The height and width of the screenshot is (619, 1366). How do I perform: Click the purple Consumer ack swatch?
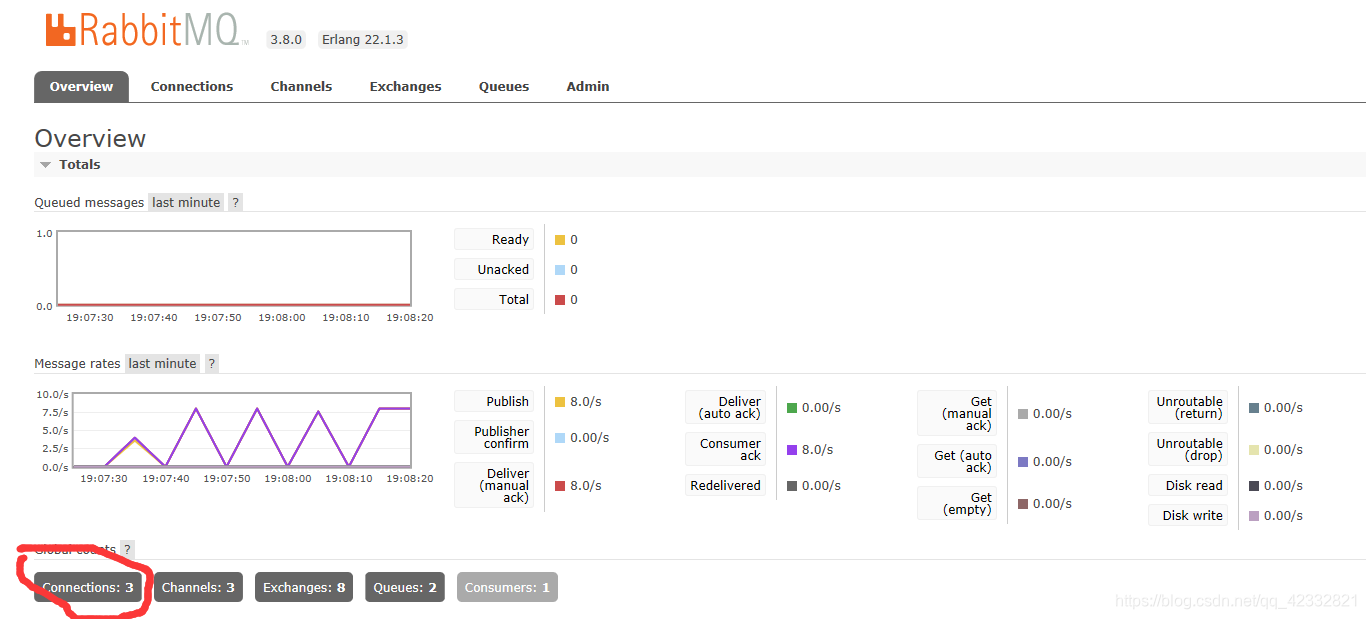pyautogui.click(x=792, y=450)
